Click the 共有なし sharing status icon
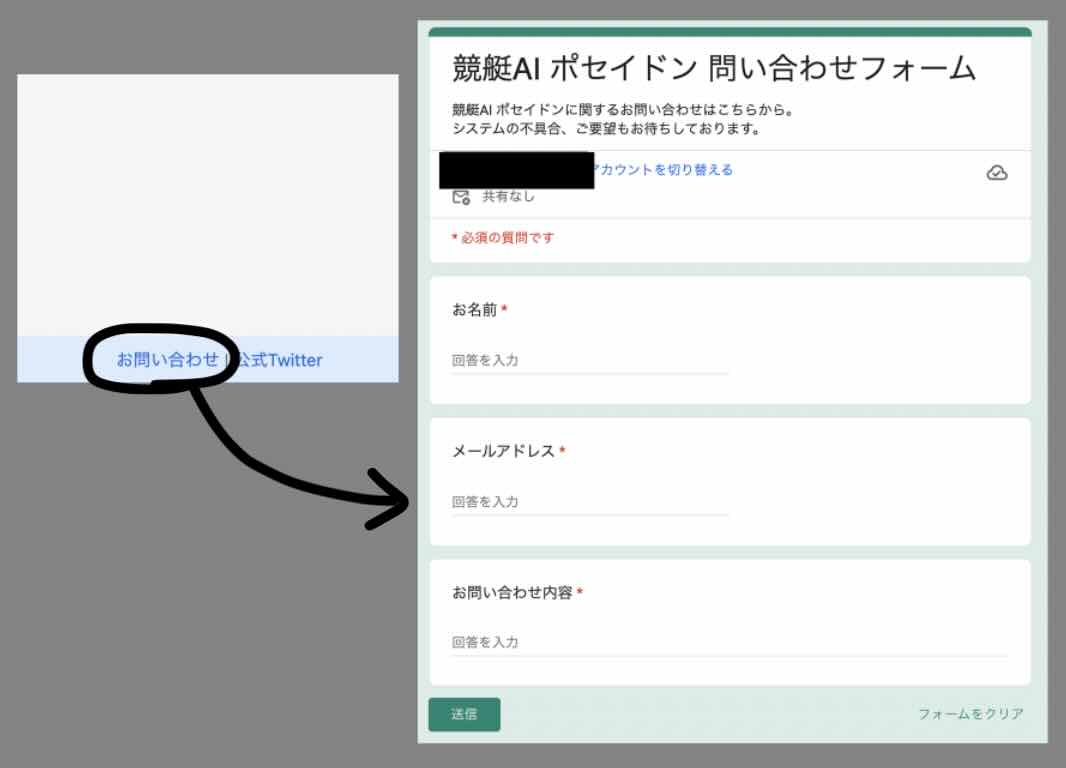The width and height of the screenshot is (1066, 768). point(459,196)
